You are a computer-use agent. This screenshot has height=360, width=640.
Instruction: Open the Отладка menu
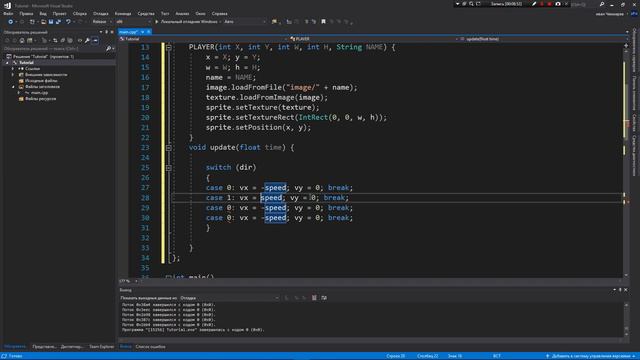(100, 13)
